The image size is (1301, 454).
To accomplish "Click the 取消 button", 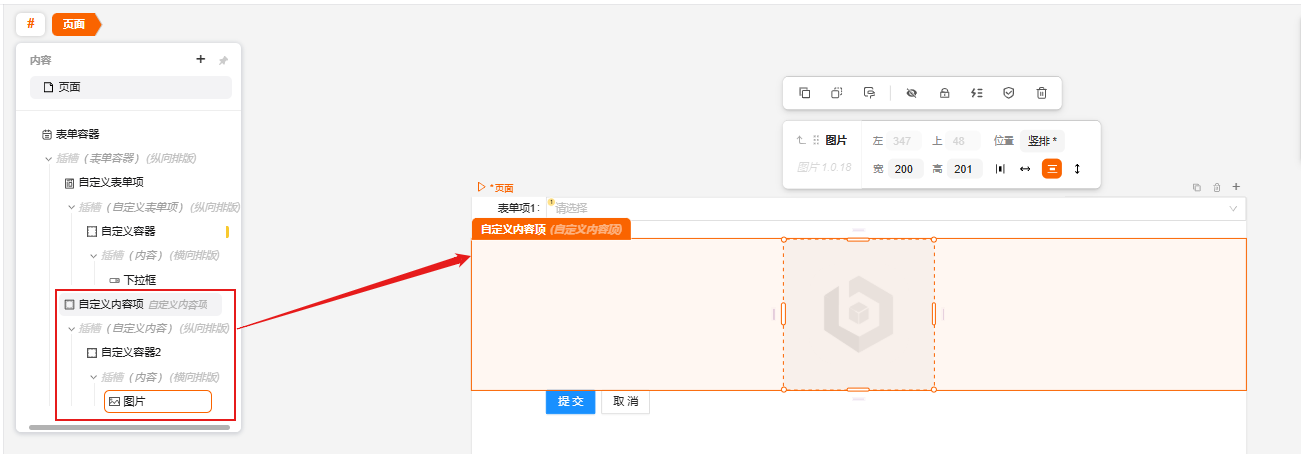I will tap(625, 401).
